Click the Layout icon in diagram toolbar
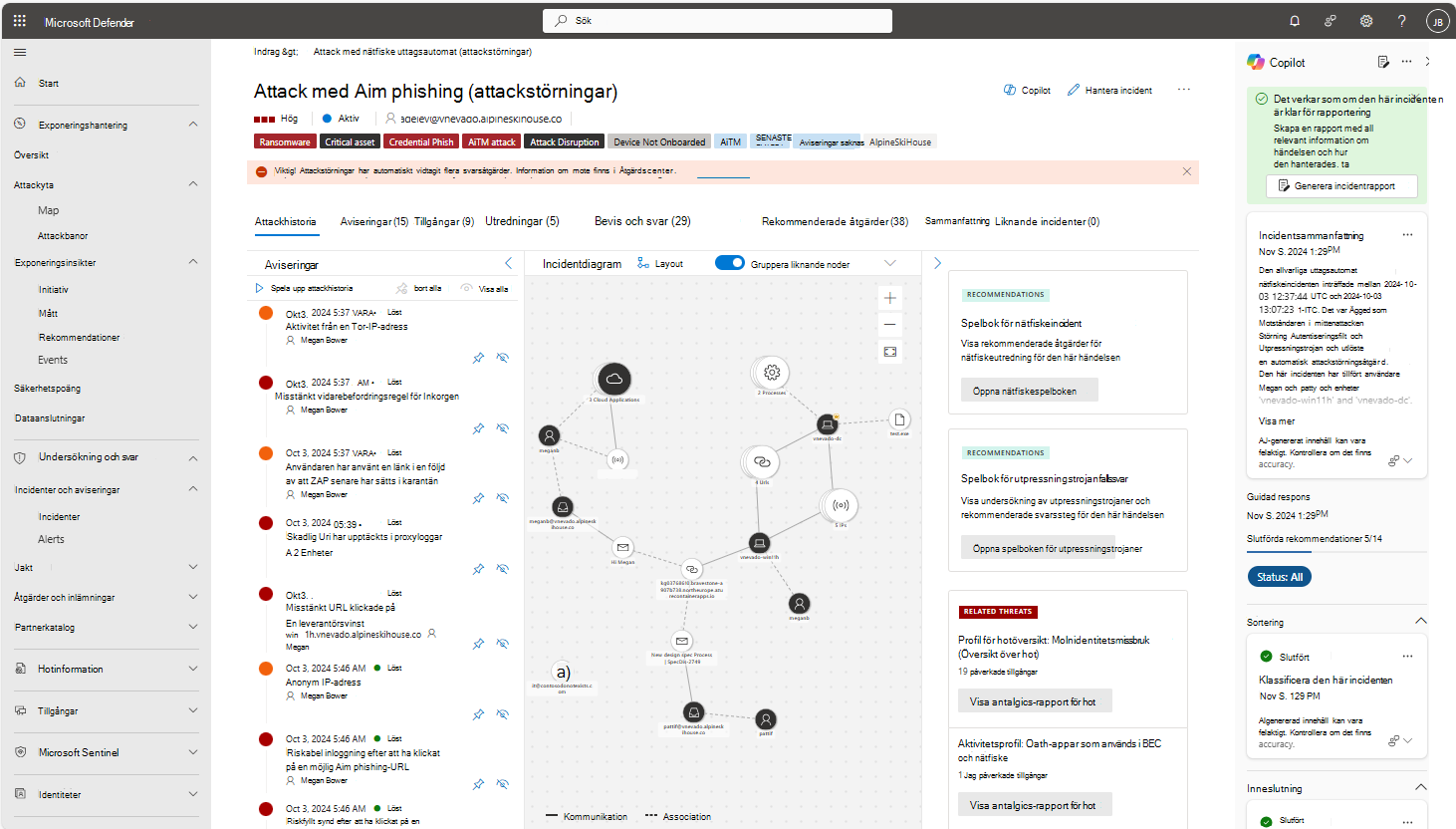Viewport: 1456px width, 829px height. pos(643,263)
